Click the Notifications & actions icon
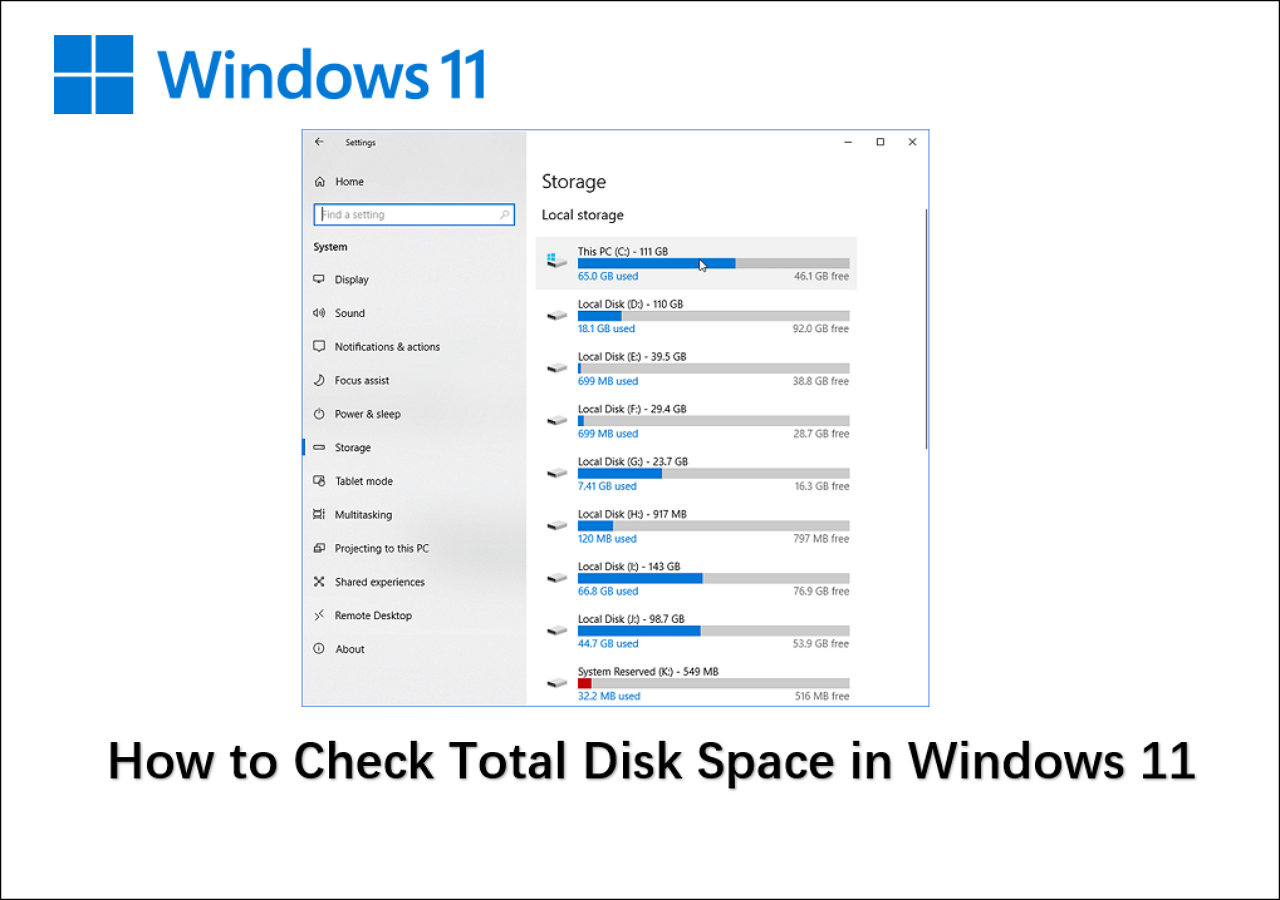Viewport: 1280px width, 900px height. click(x=319, y=347)
